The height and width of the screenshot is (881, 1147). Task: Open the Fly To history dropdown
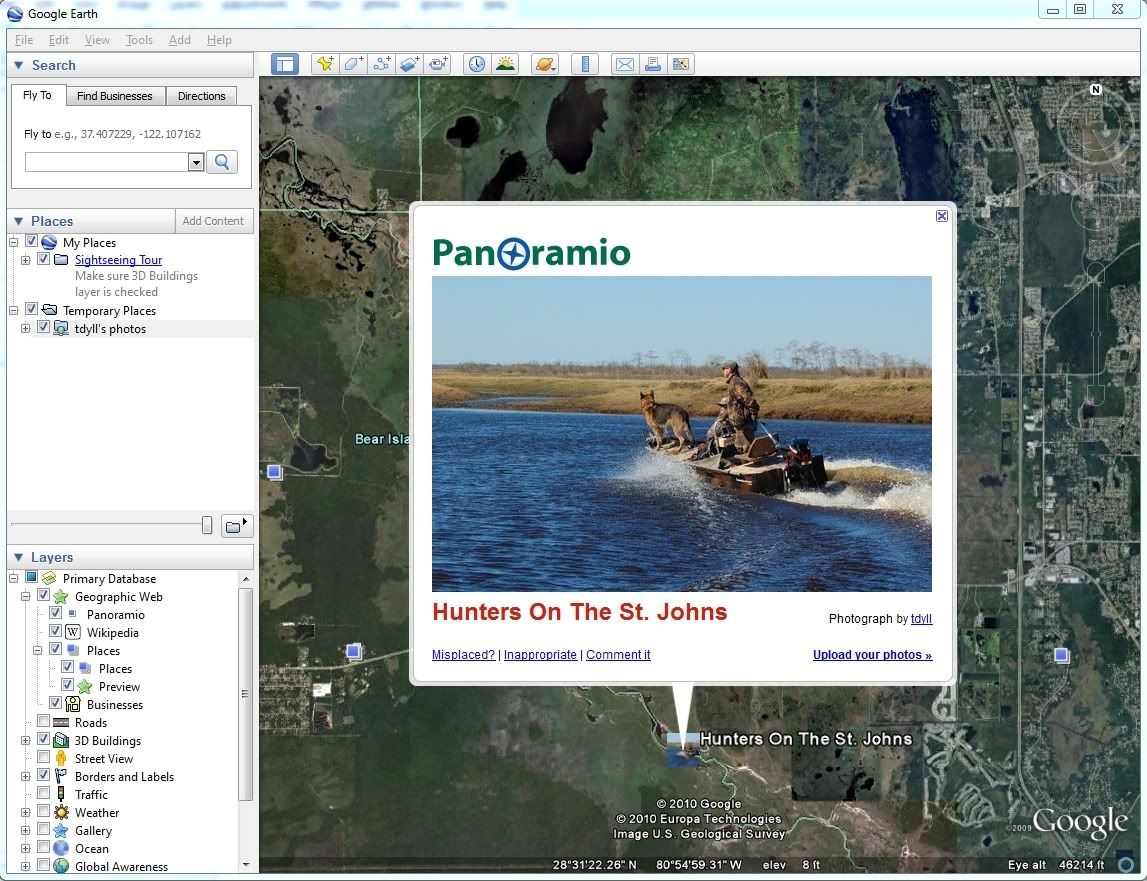195,162
